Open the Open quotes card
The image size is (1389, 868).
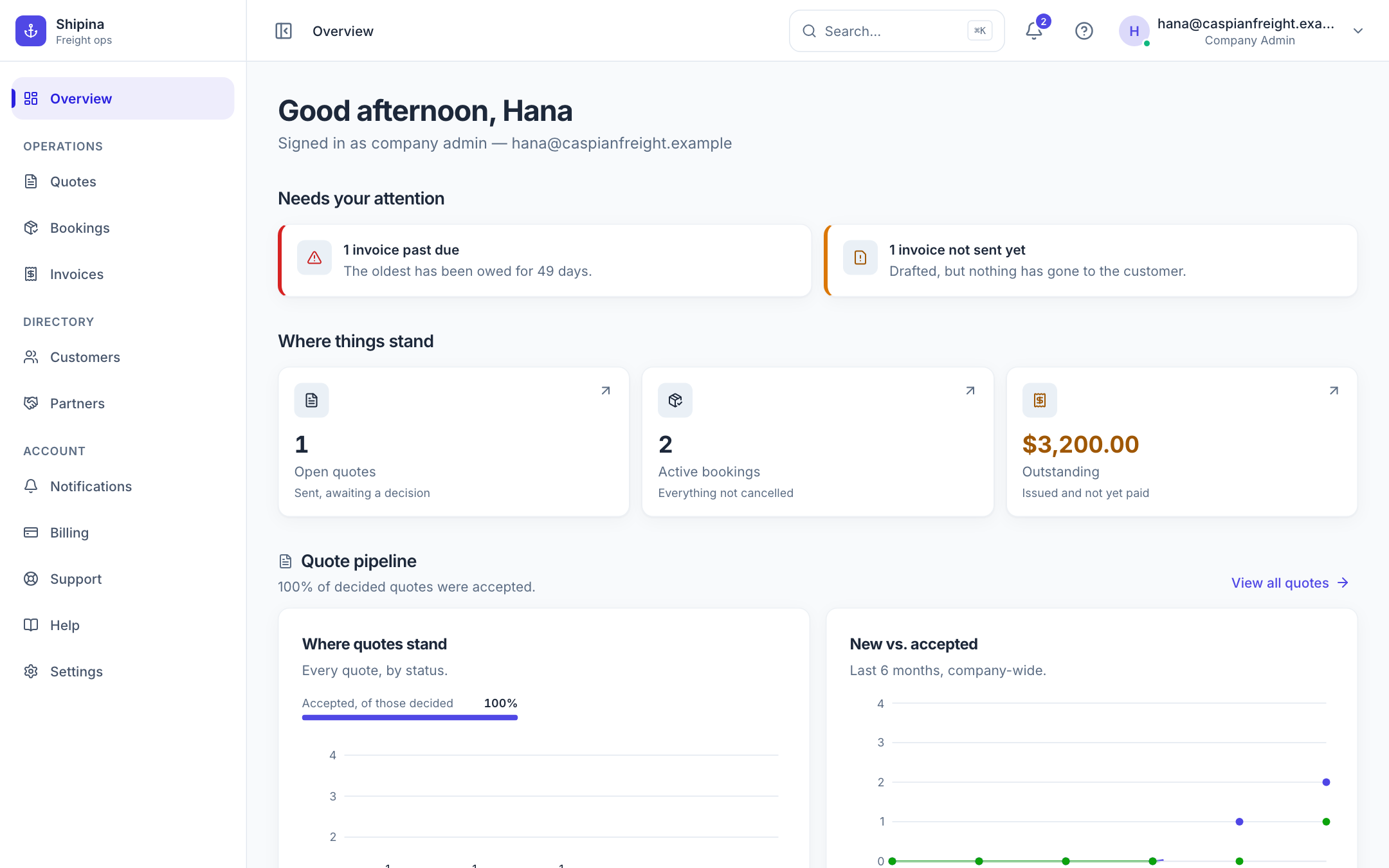point(453,442)
